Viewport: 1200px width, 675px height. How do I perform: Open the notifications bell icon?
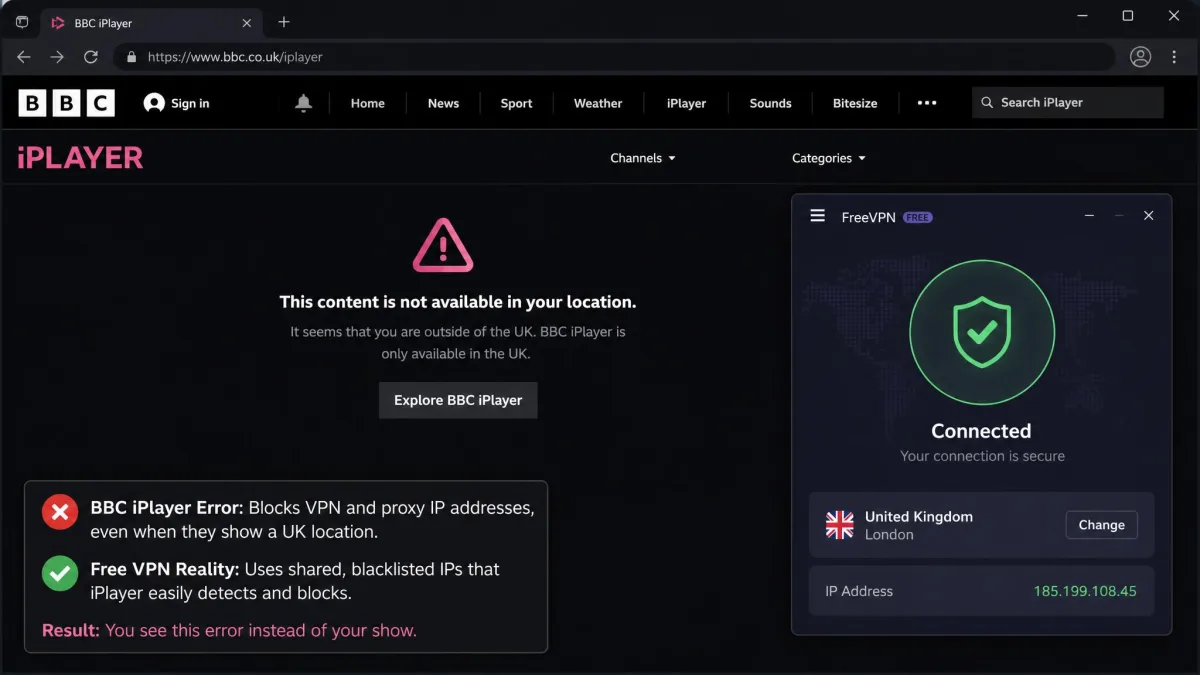pos(304,103)
